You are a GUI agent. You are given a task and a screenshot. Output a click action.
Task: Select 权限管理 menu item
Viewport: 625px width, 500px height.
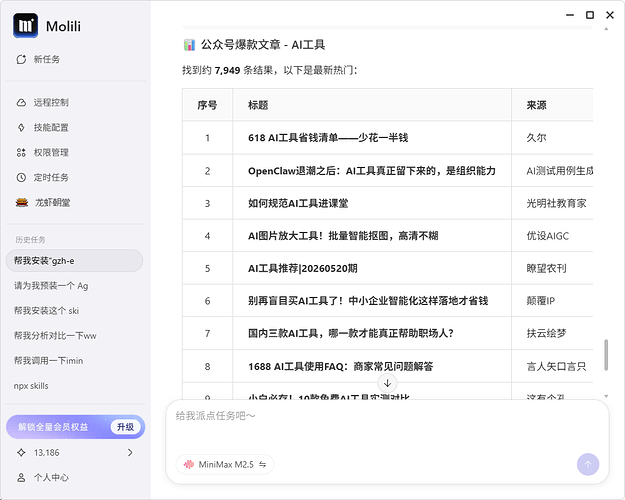(x=51, y=152)
